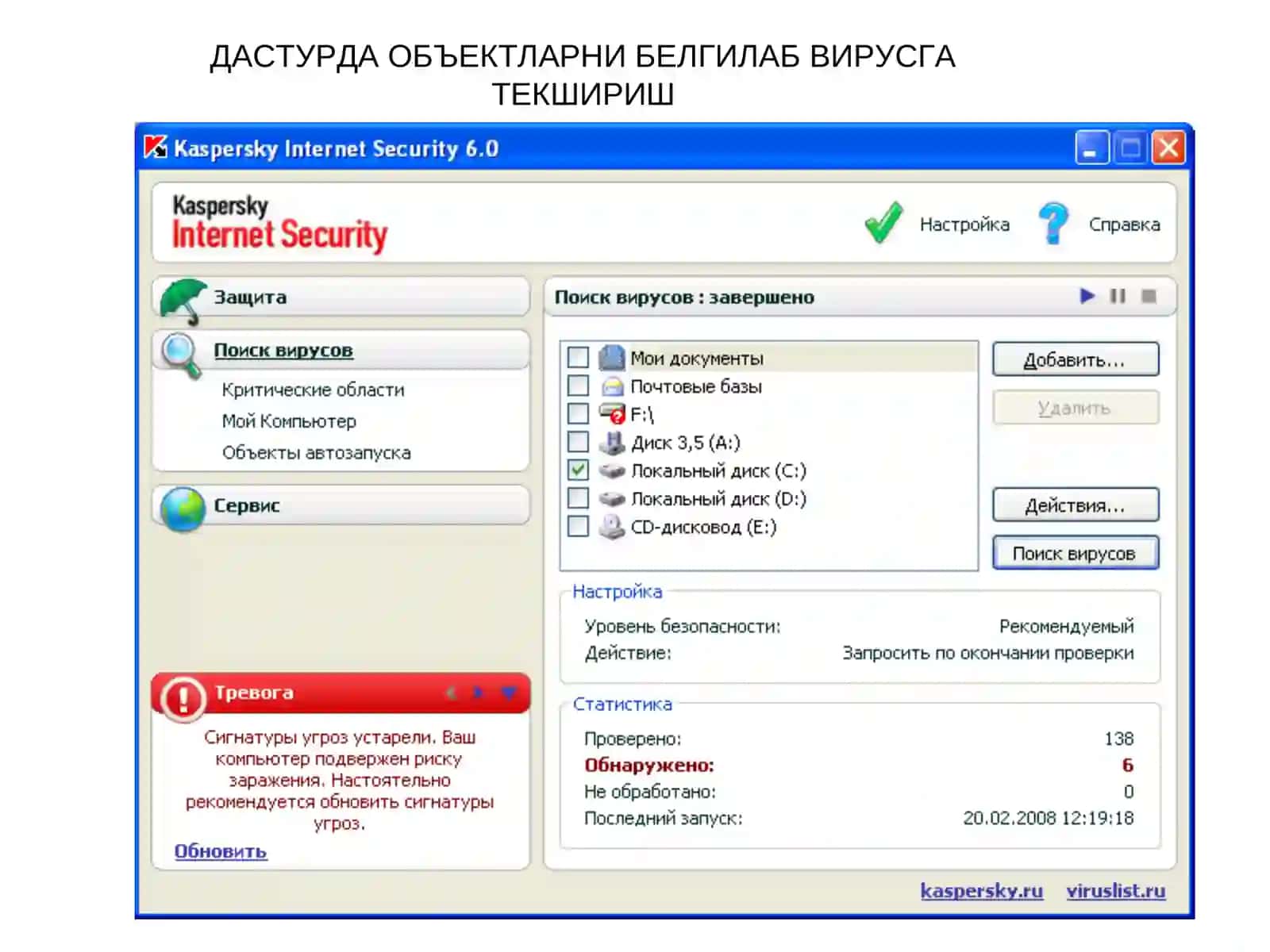Click the red exclamation Тревога icon
This screenshot has width=1270, height=952.
(183, 699)
